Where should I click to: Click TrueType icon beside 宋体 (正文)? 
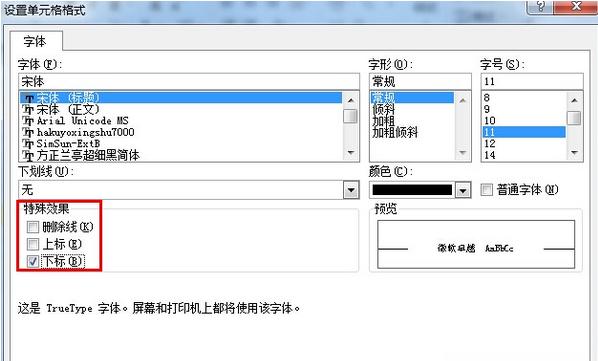(x=28, y=110)
